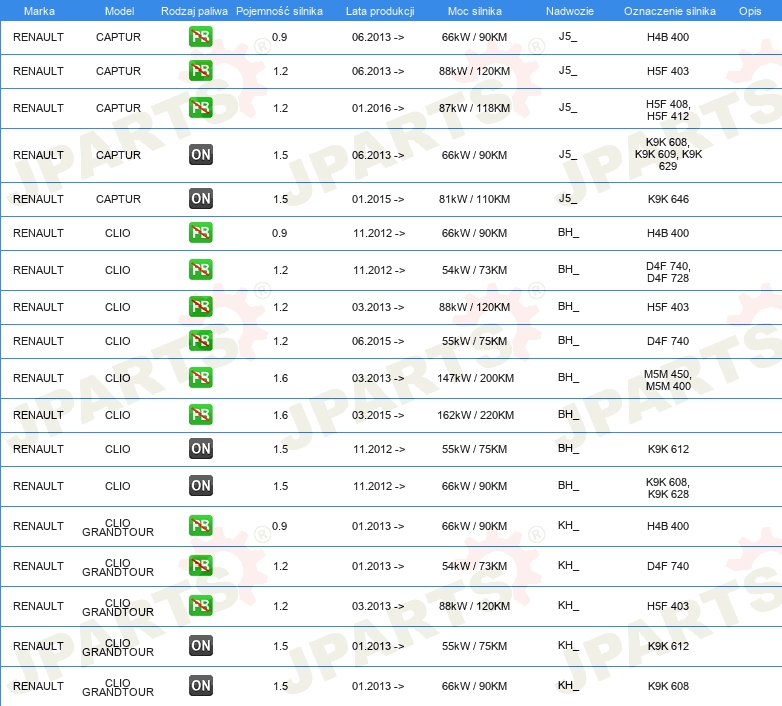Click the PB icon in Clio 147kW / 200KM row
782x706 pixels.
click(201, 378)
